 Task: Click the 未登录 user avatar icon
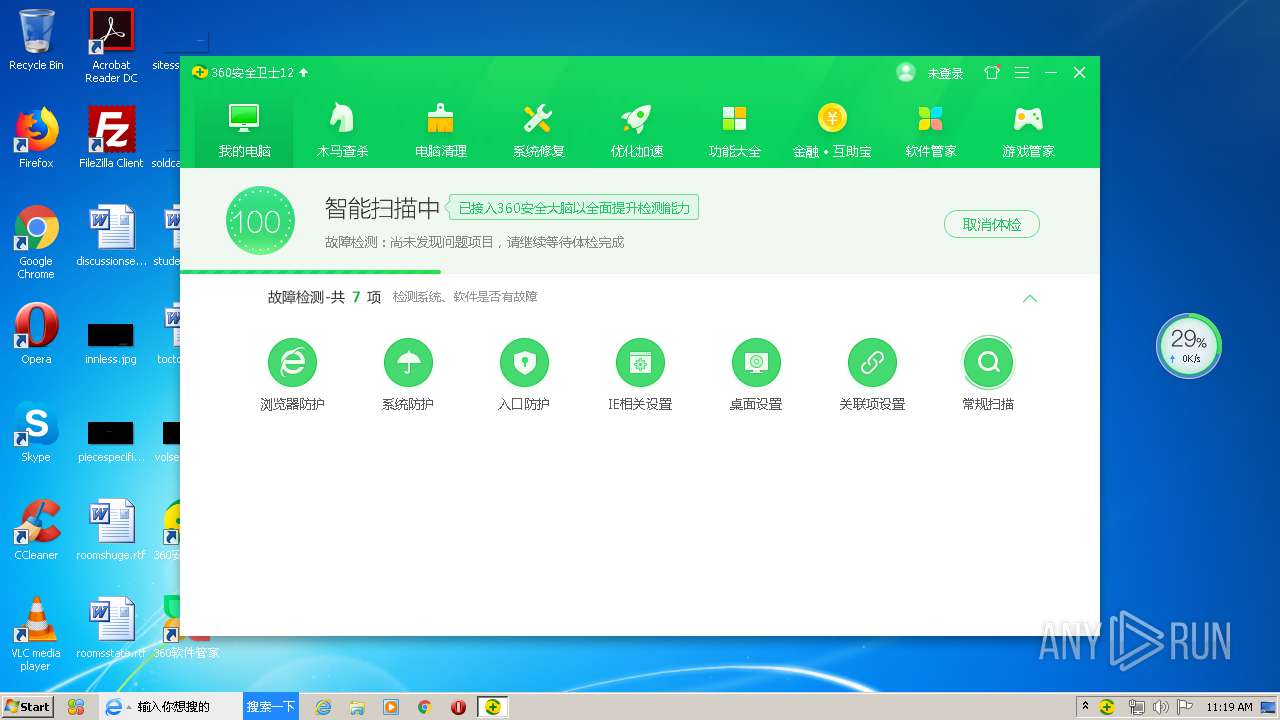coord(906,72)
